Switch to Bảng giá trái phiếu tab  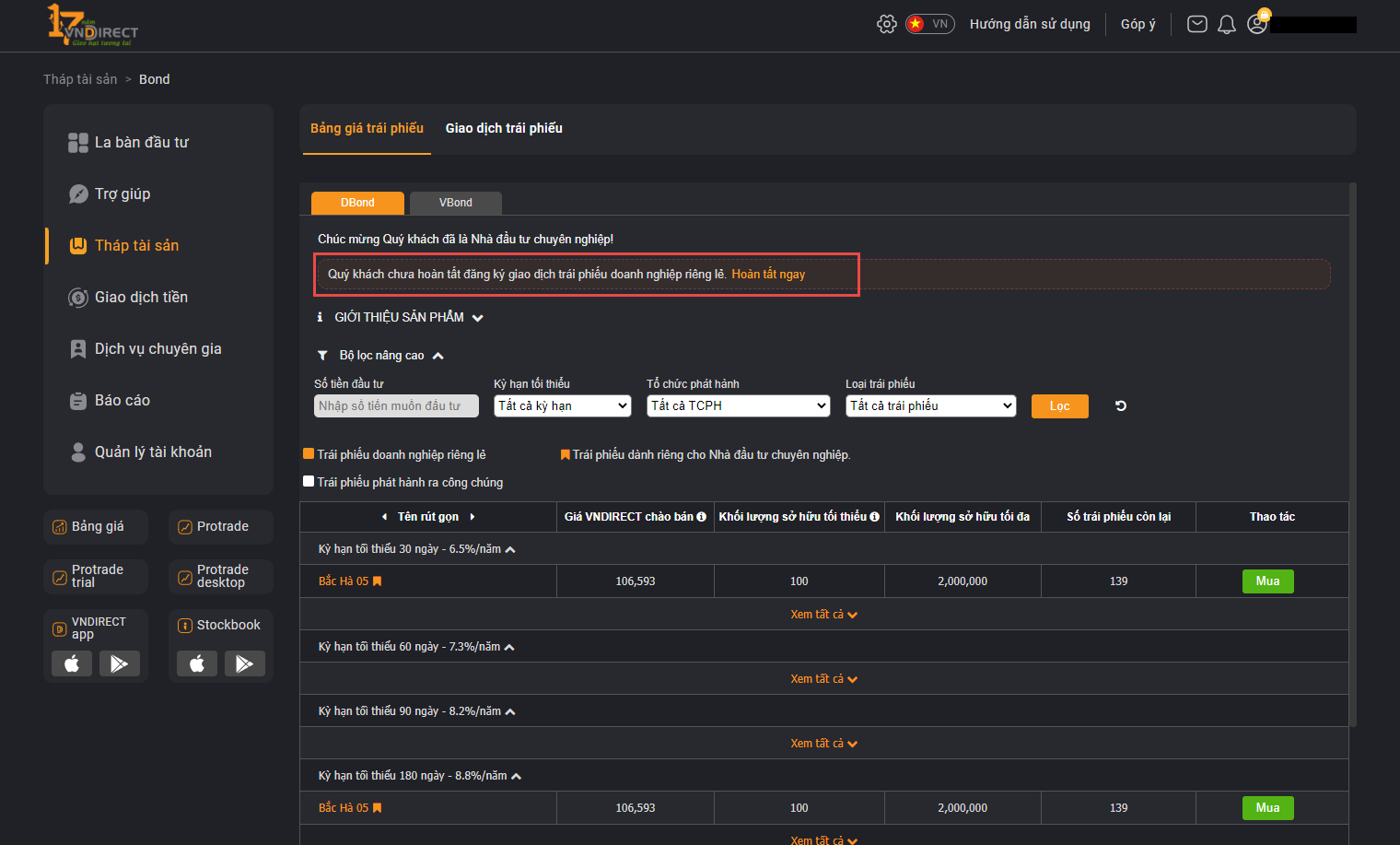tap(367, 128)
